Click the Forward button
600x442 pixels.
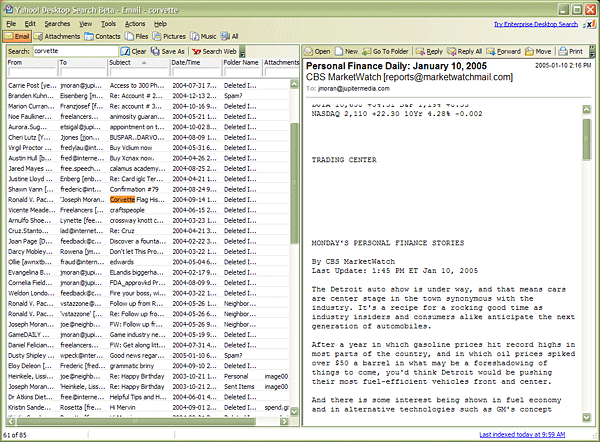point(504,51)
